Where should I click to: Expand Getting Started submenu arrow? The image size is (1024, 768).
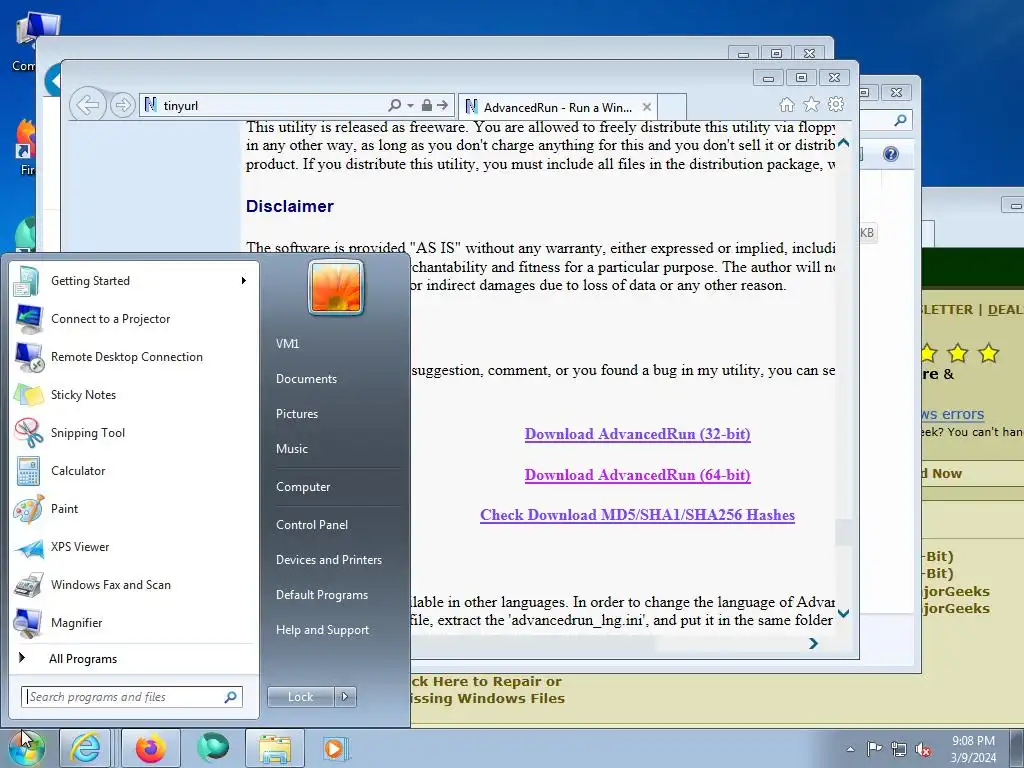tap(244, 281)
